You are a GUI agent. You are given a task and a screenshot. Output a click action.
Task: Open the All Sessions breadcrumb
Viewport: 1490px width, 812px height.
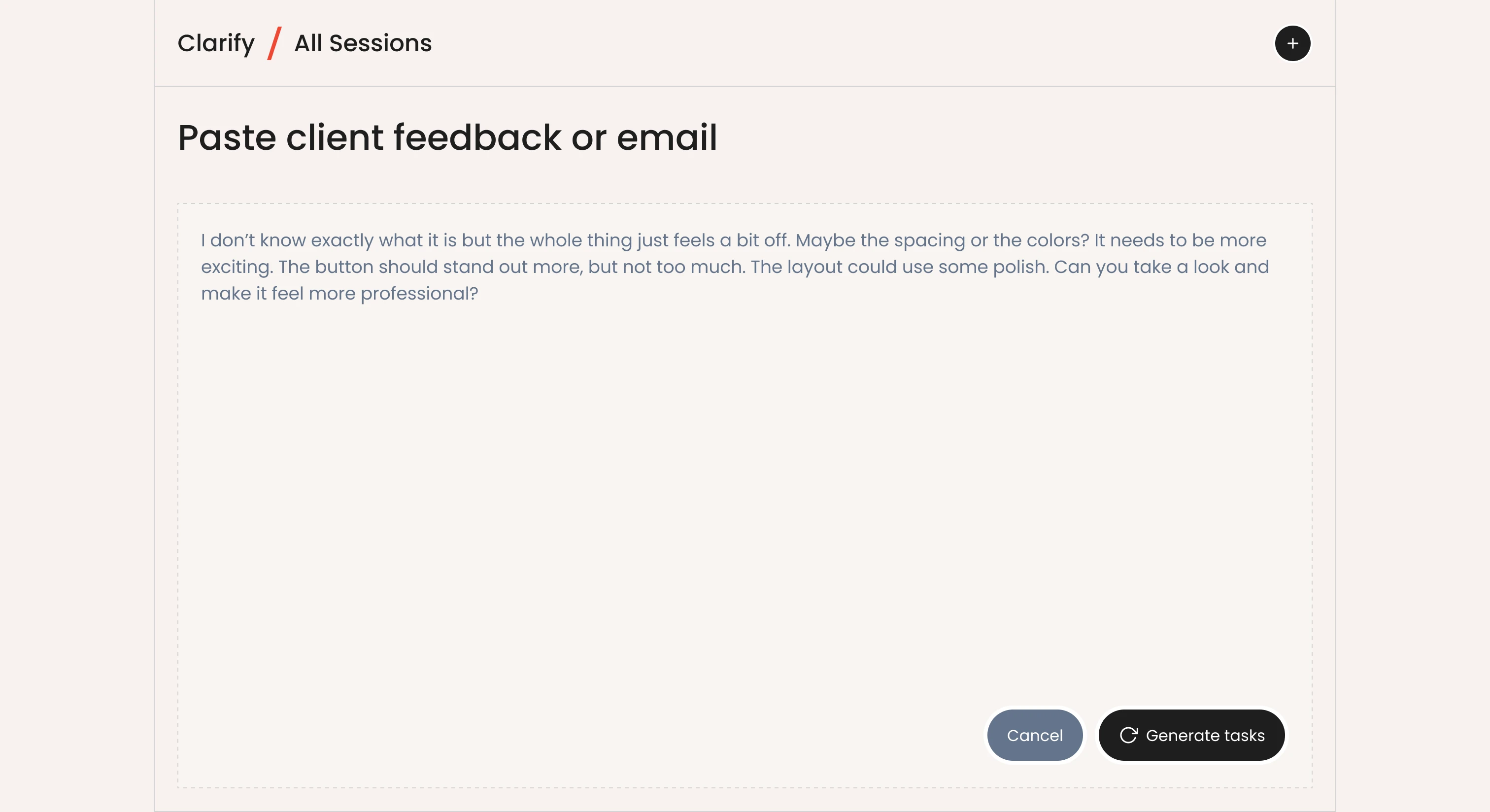point(363,43)
